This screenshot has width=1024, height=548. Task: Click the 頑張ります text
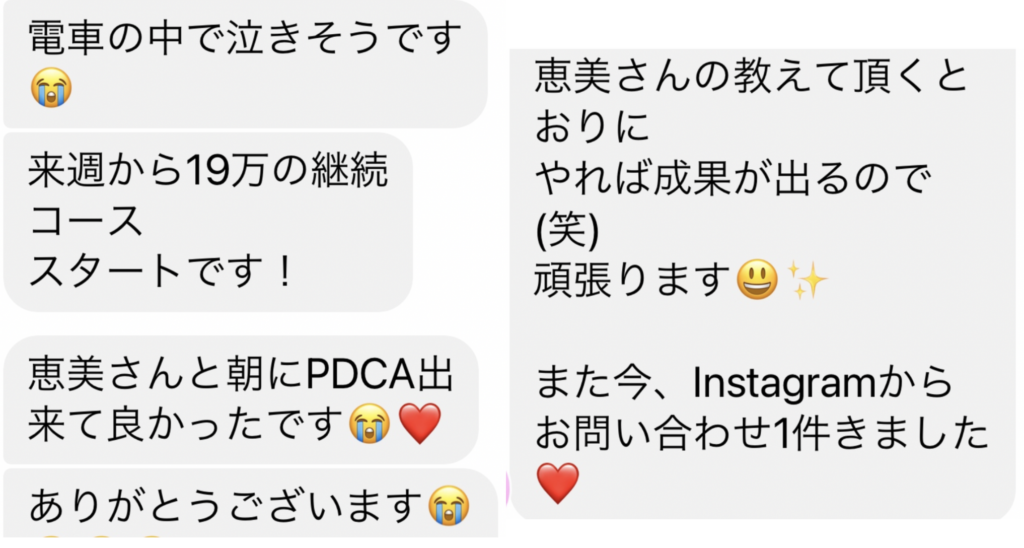632,280
